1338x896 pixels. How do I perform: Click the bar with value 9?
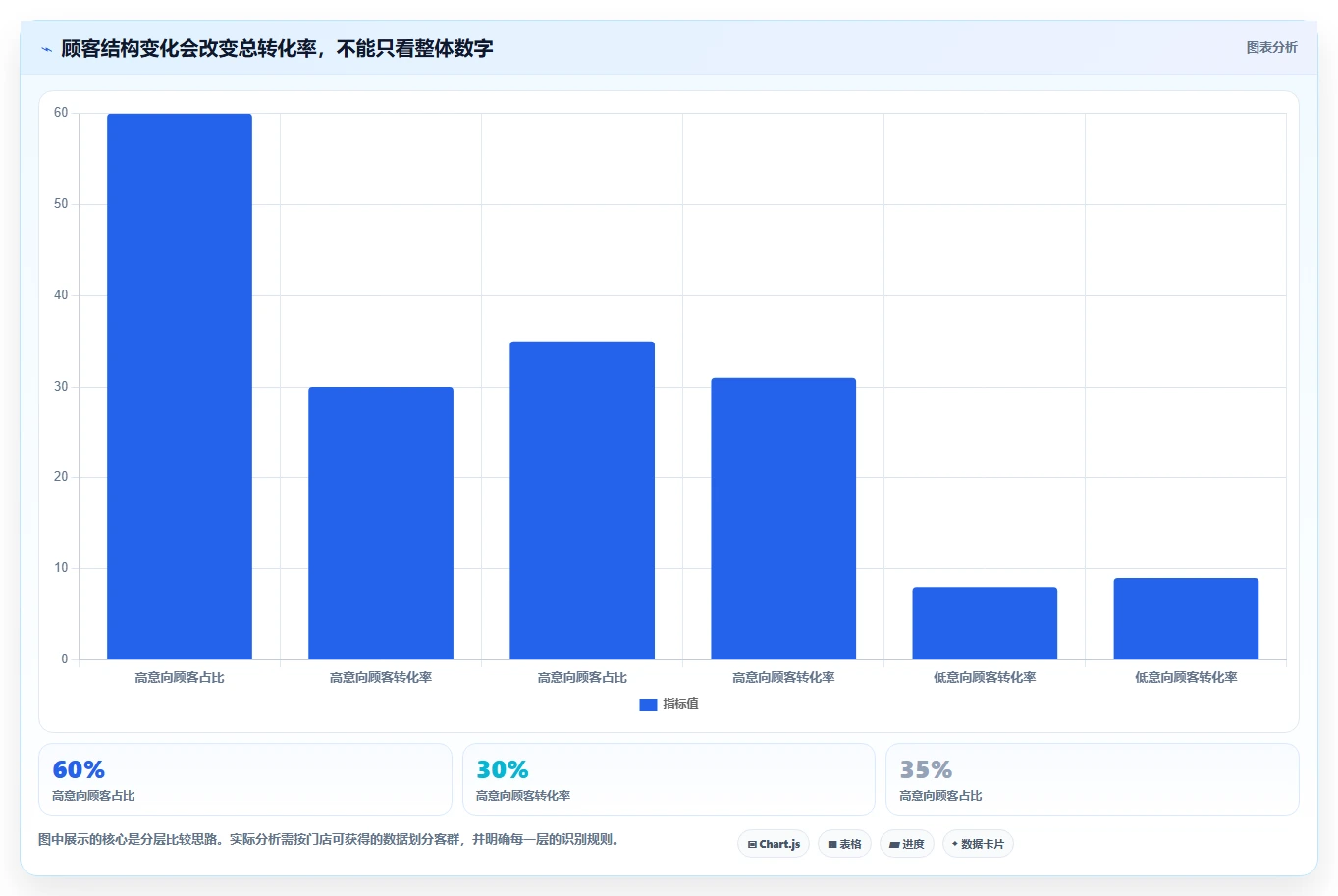(1186, 618)
